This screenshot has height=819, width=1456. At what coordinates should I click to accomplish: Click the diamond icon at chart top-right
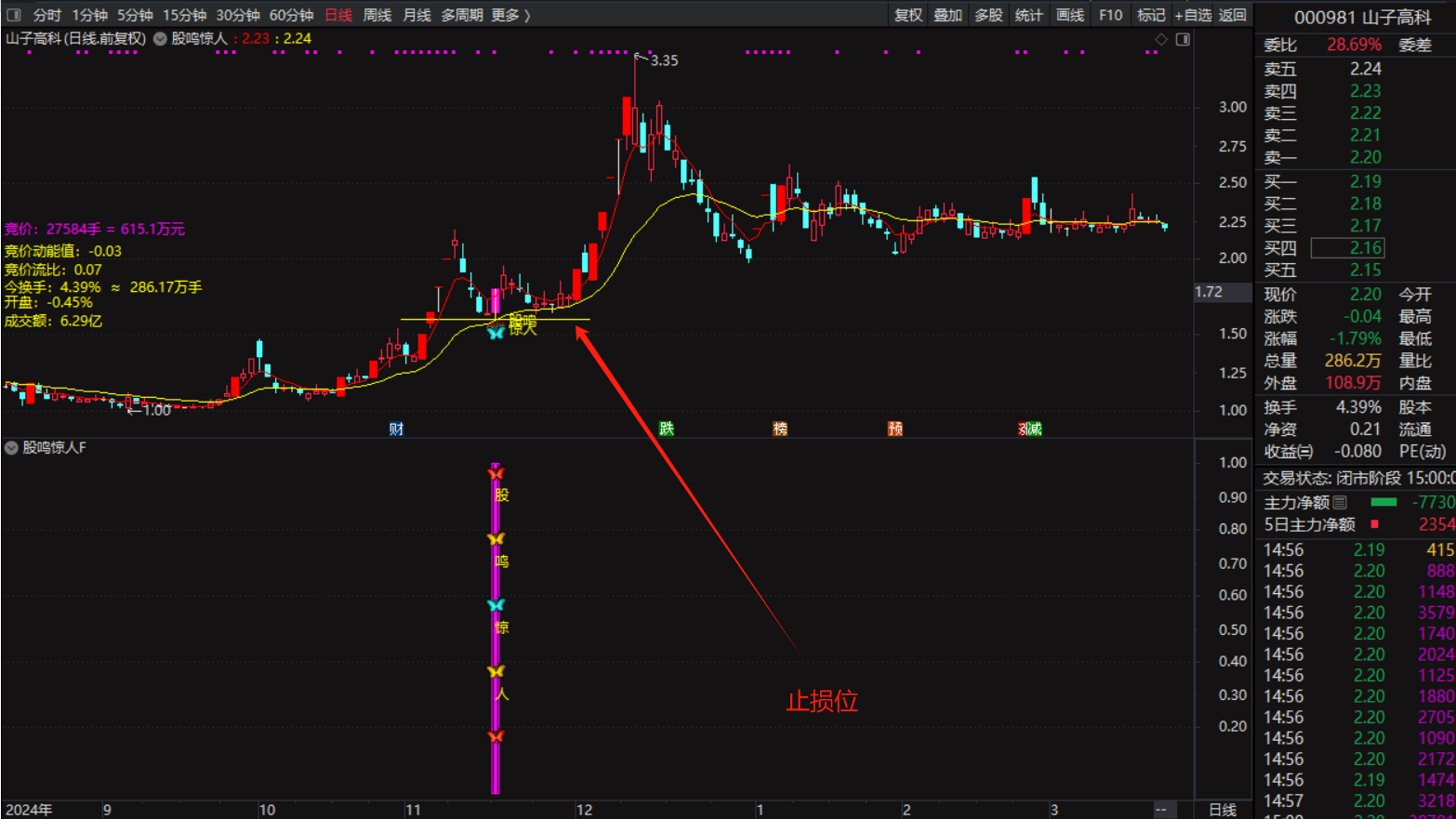coord(1160,39)
